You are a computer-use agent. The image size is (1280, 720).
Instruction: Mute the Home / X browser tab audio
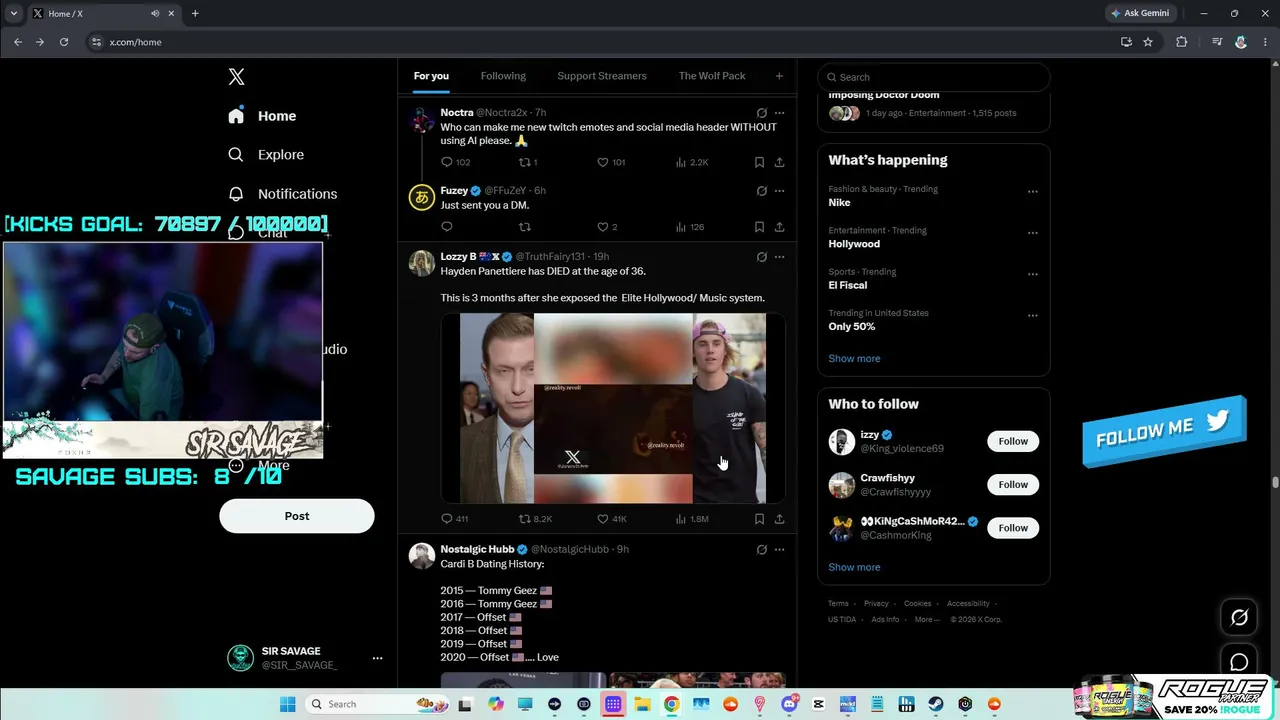click(155, 13)
